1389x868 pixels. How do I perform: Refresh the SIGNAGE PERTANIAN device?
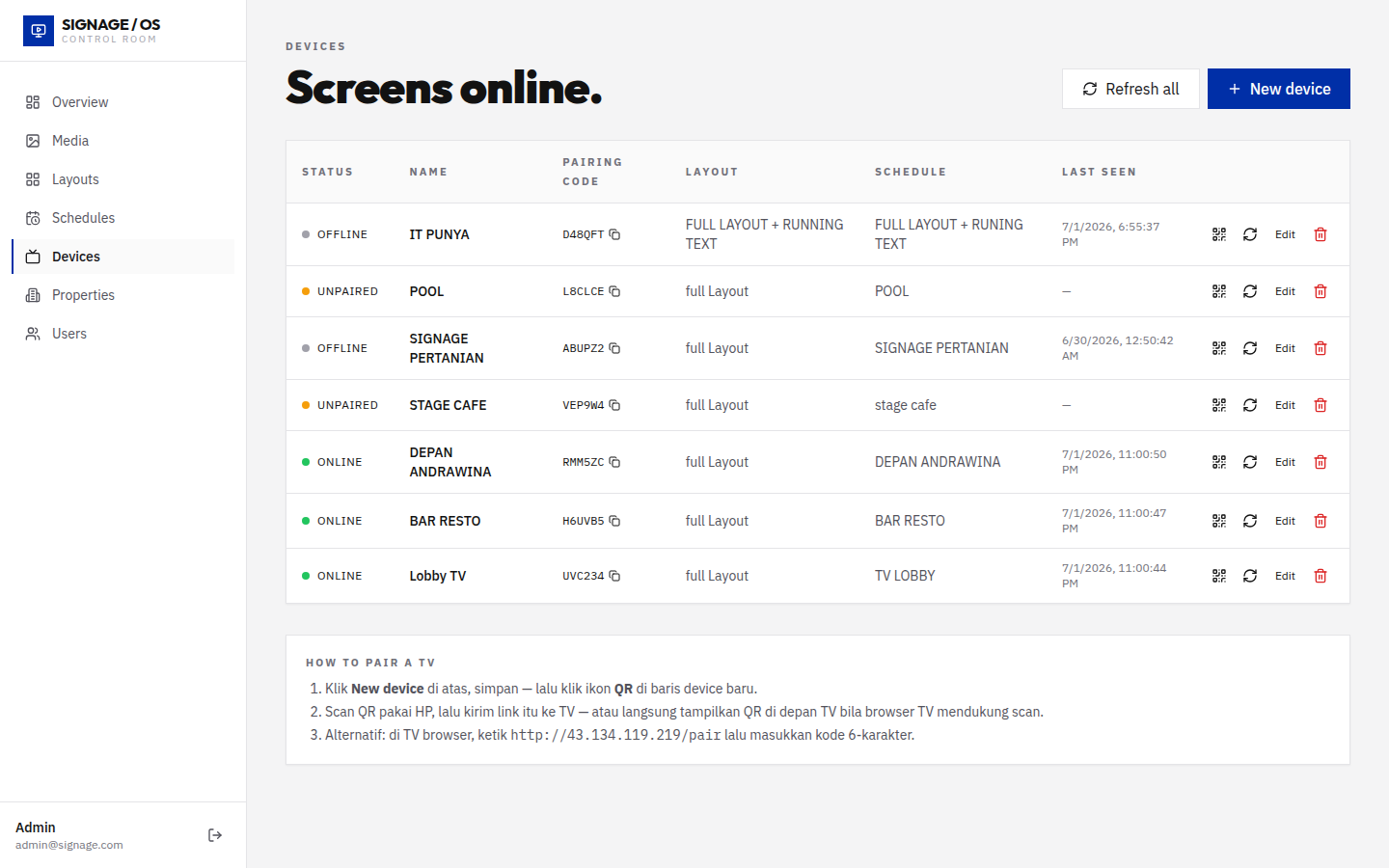pyautogui.click(x=1250, y=348)
